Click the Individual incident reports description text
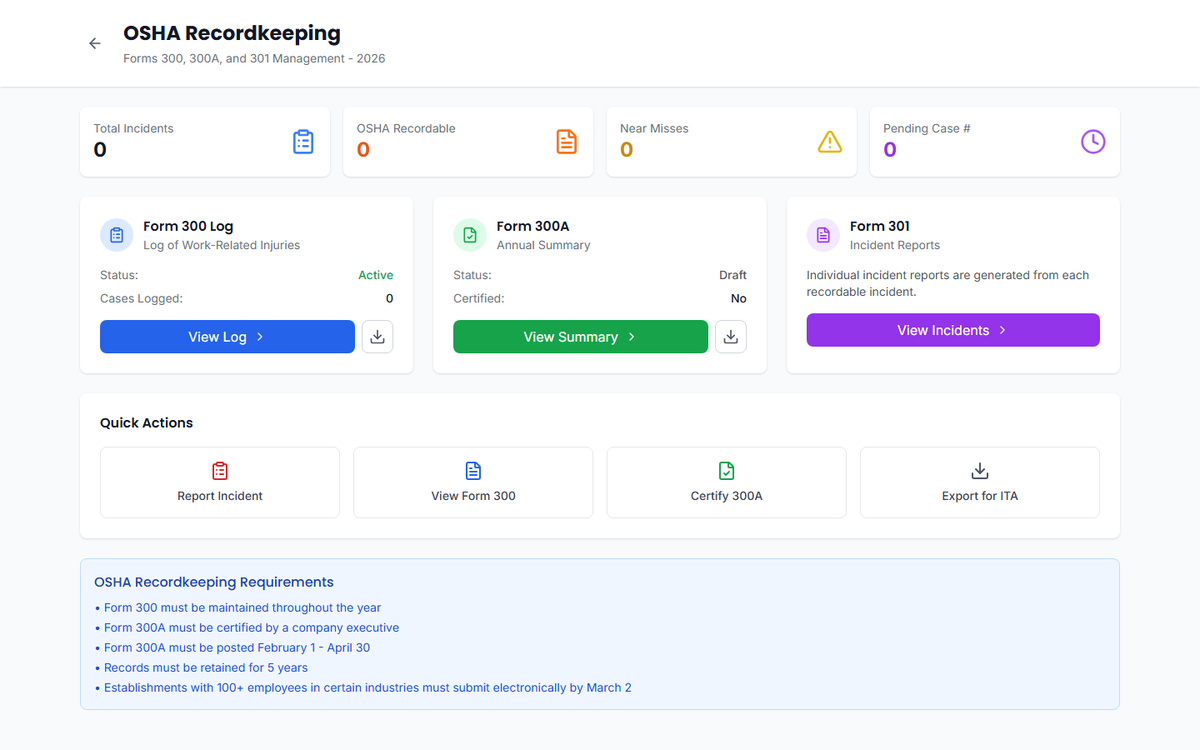1200x750 pixels. 948,283
